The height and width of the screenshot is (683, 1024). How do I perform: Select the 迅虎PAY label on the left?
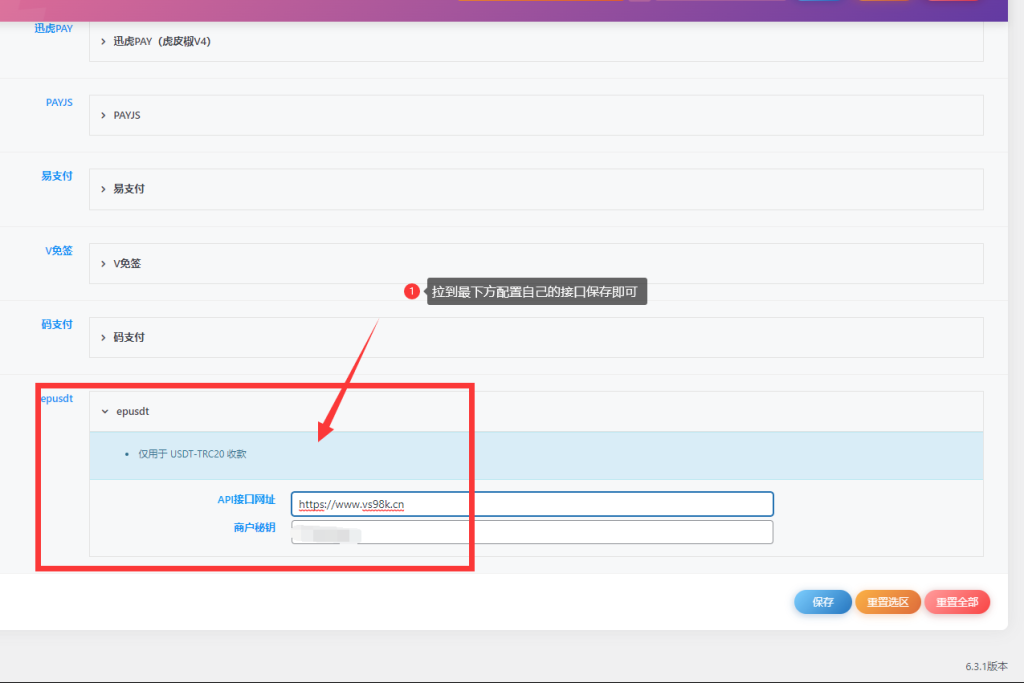[x=54, y=28]
